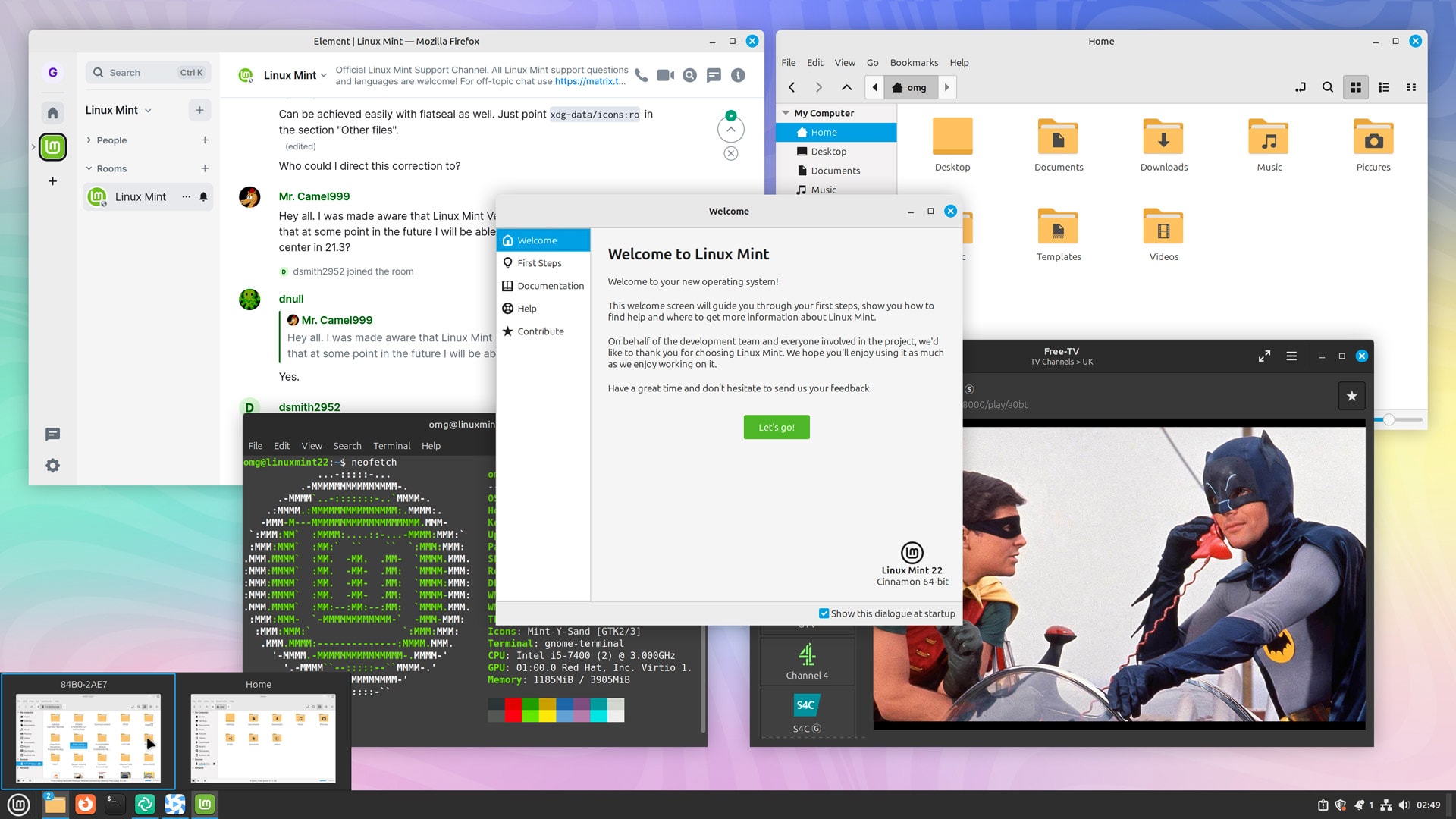Screen dimensions: 1456x819
Task: Open the Bookmarks menu in file manager
Action: coord(913,63)
